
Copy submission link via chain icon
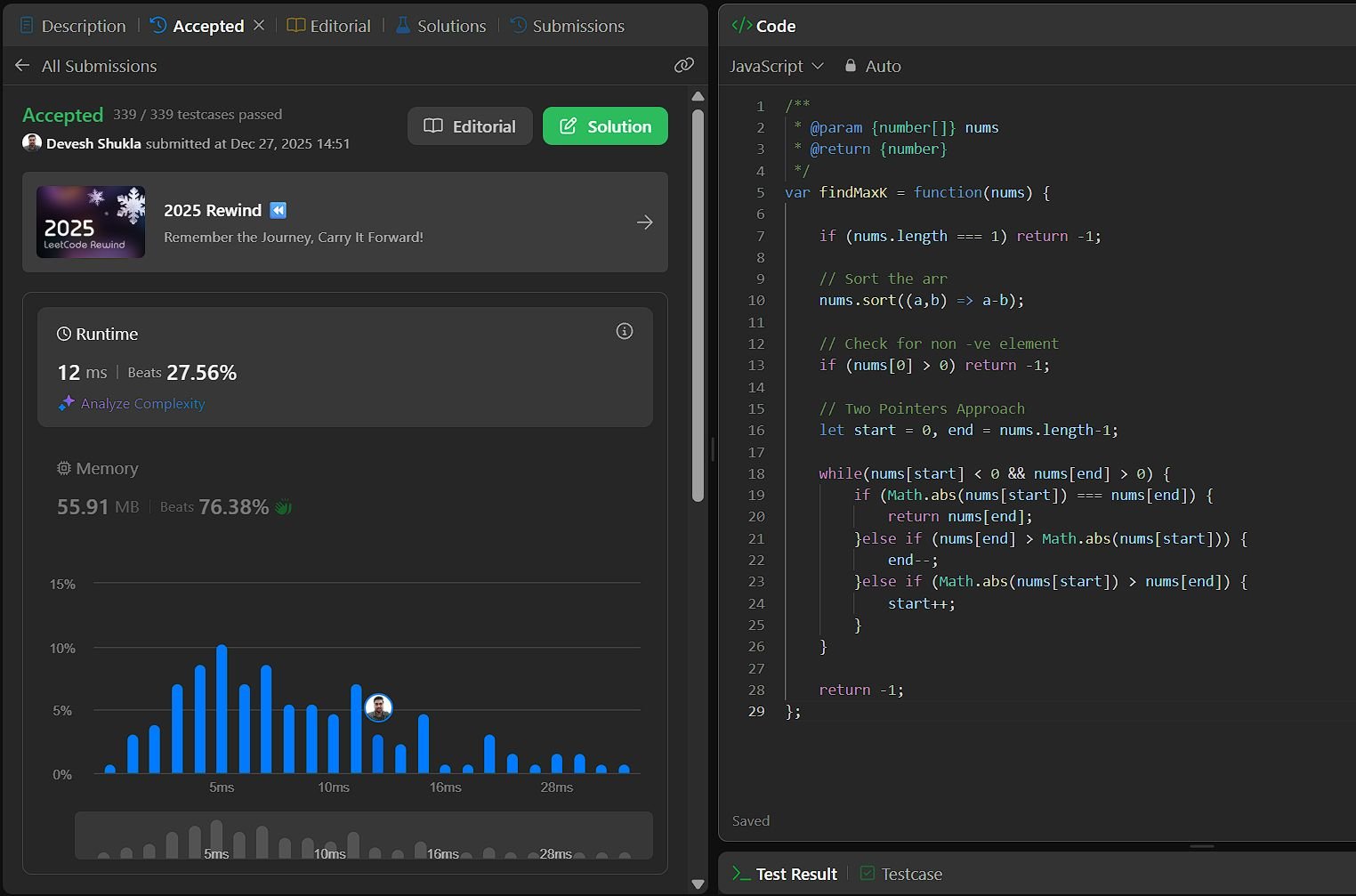pos(683,65)
